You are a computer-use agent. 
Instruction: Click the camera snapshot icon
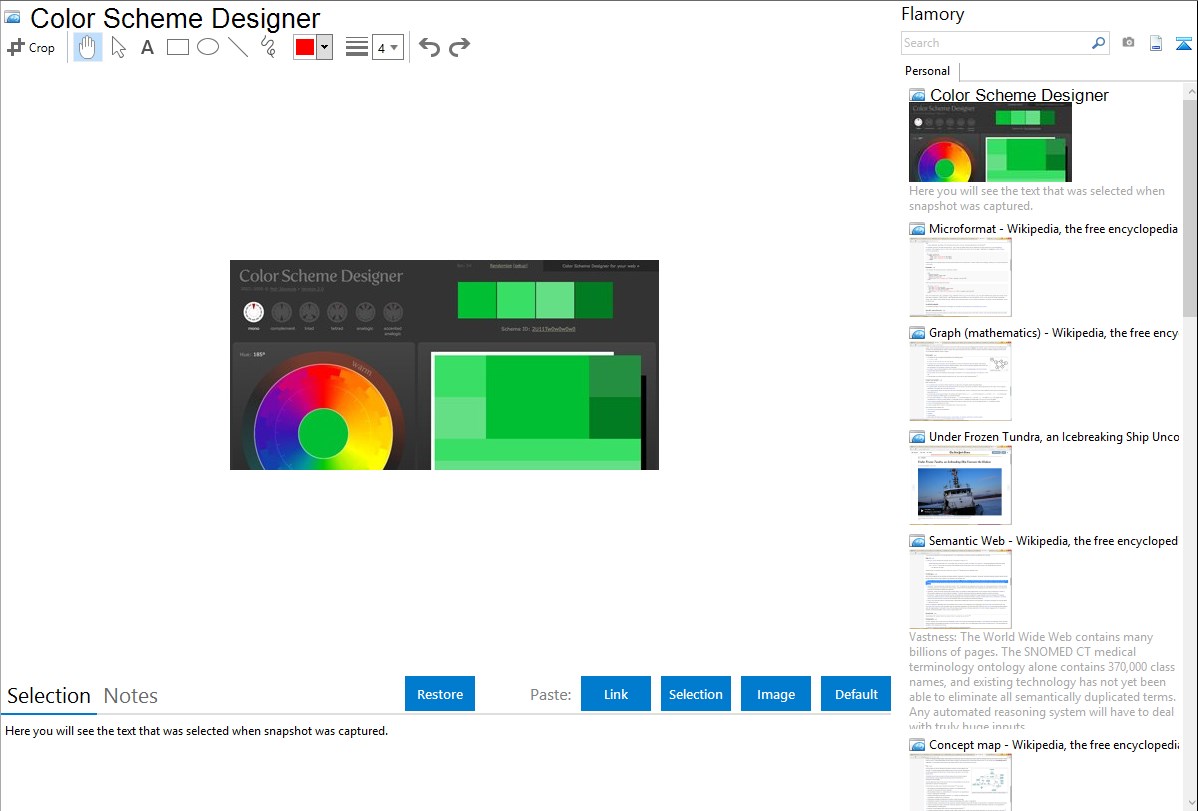(x=1128, y=43)
